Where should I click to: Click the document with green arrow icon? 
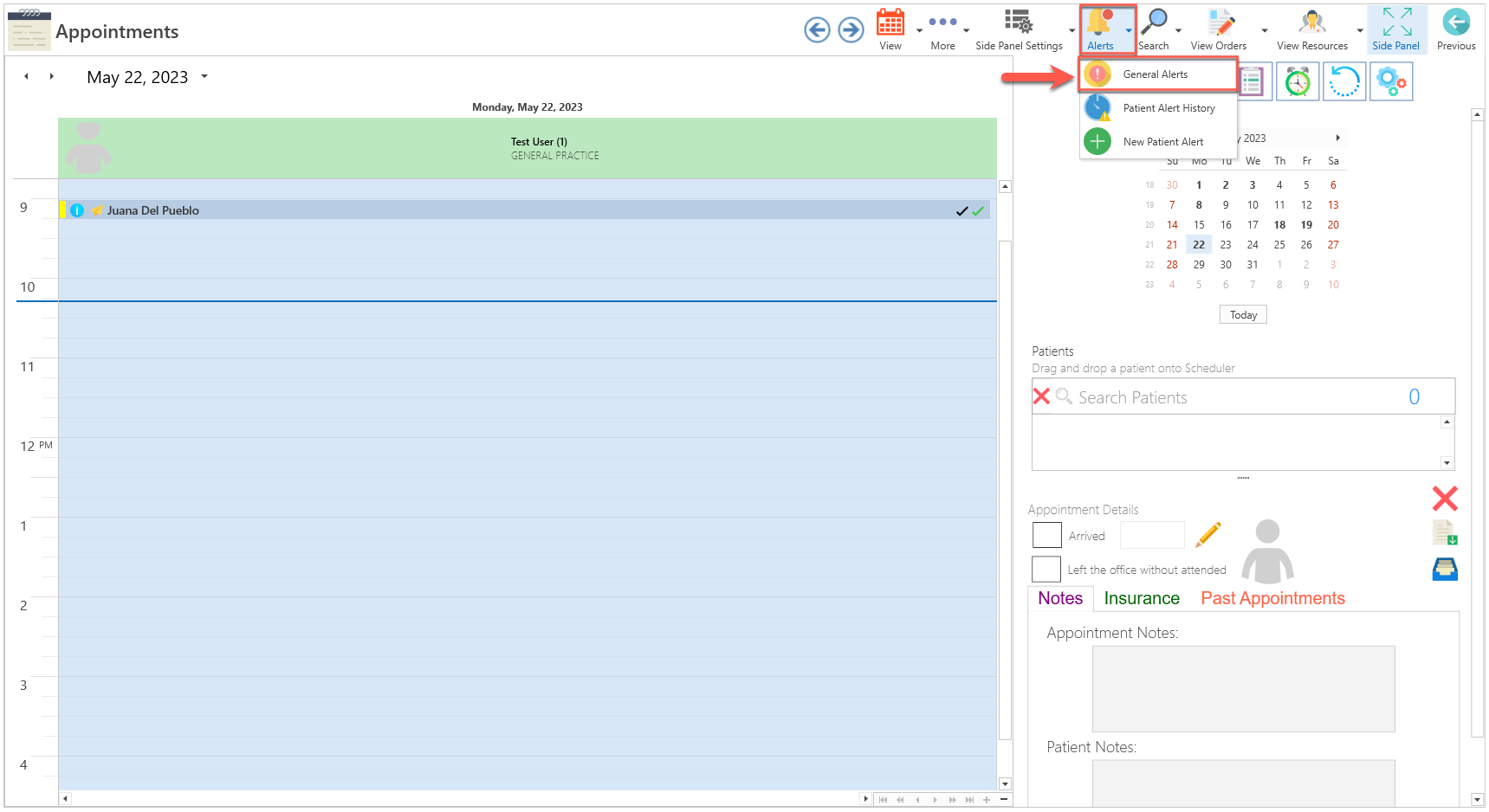point(1445,533)
